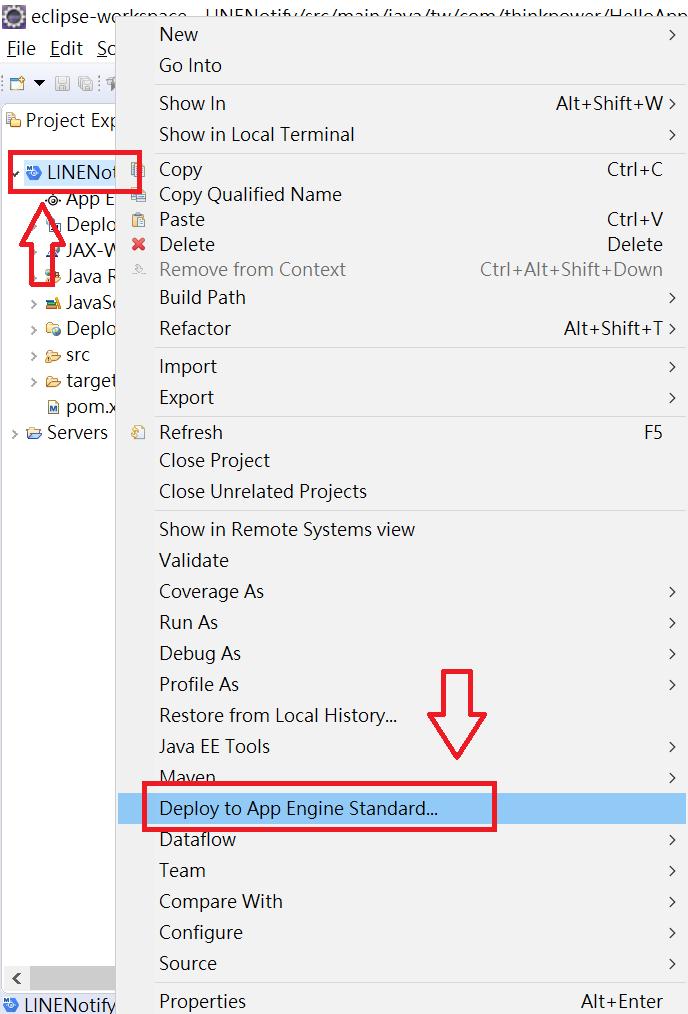This screenshot has width=688, height=1014.
Task: Click the Eclipse application icon in title bar
Action: click(x=14, y=16)
